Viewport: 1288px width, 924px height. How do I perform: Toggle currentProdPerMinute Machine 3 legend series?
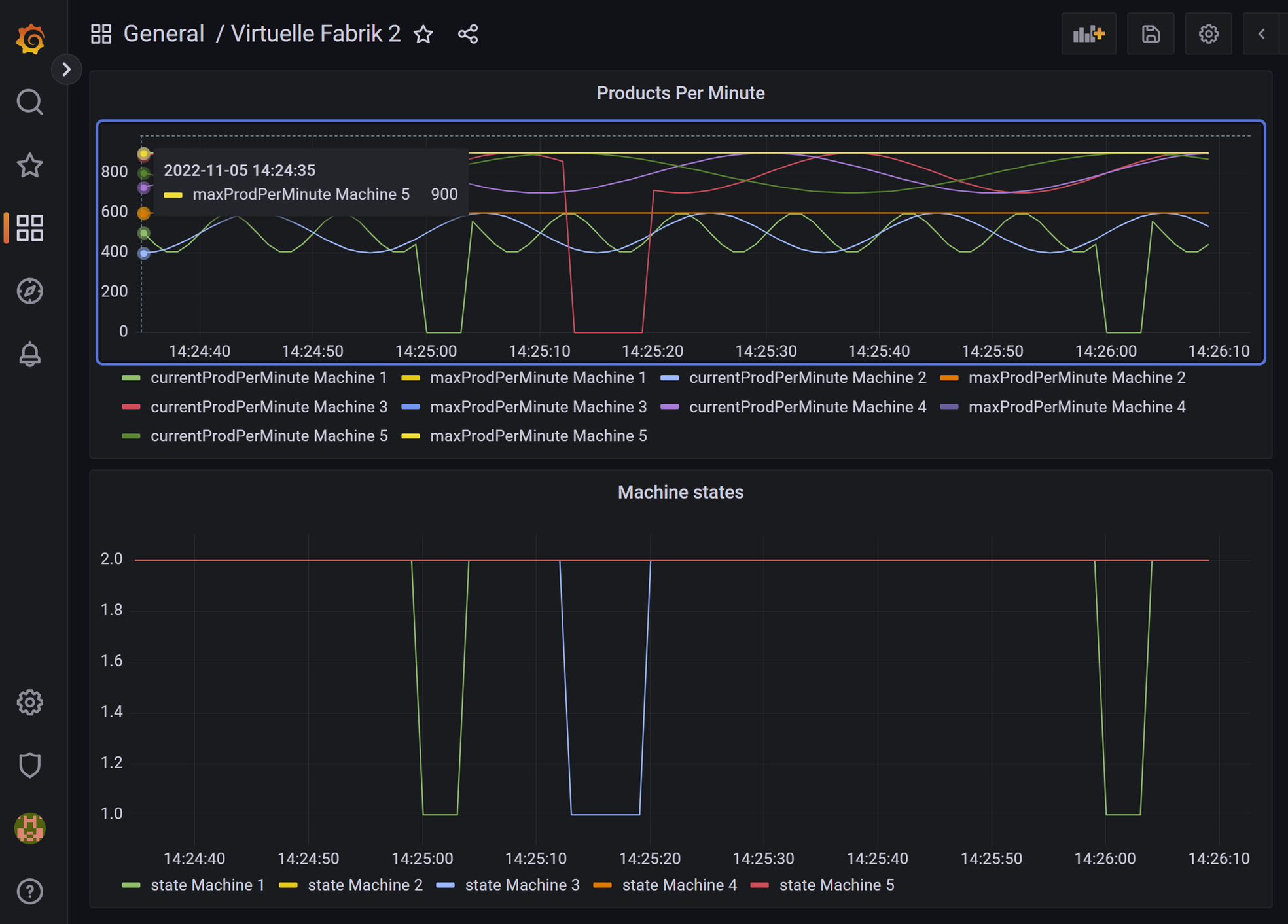click(268, 407)
